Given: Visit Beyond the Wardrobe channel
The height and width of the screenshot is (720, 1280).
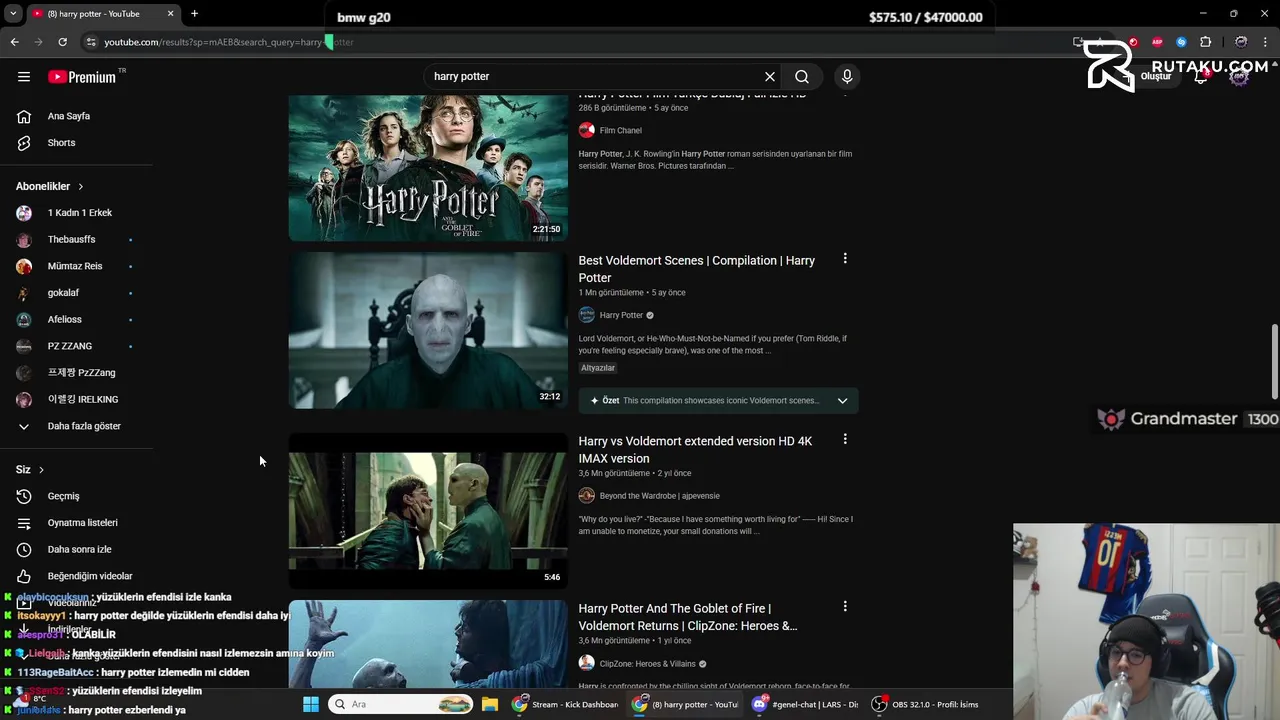Looking at the screenshot, I should coord(659,496).
